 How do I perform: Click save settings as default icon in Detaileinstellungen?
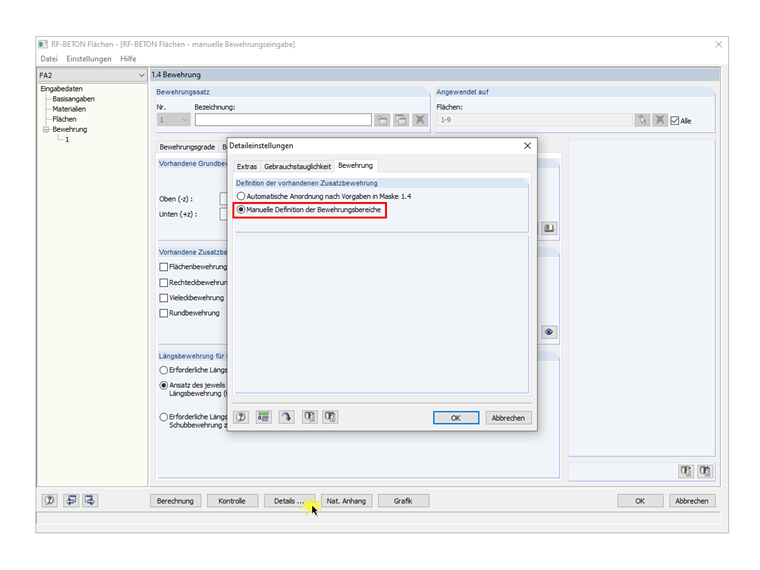click(x=331, y=417)
